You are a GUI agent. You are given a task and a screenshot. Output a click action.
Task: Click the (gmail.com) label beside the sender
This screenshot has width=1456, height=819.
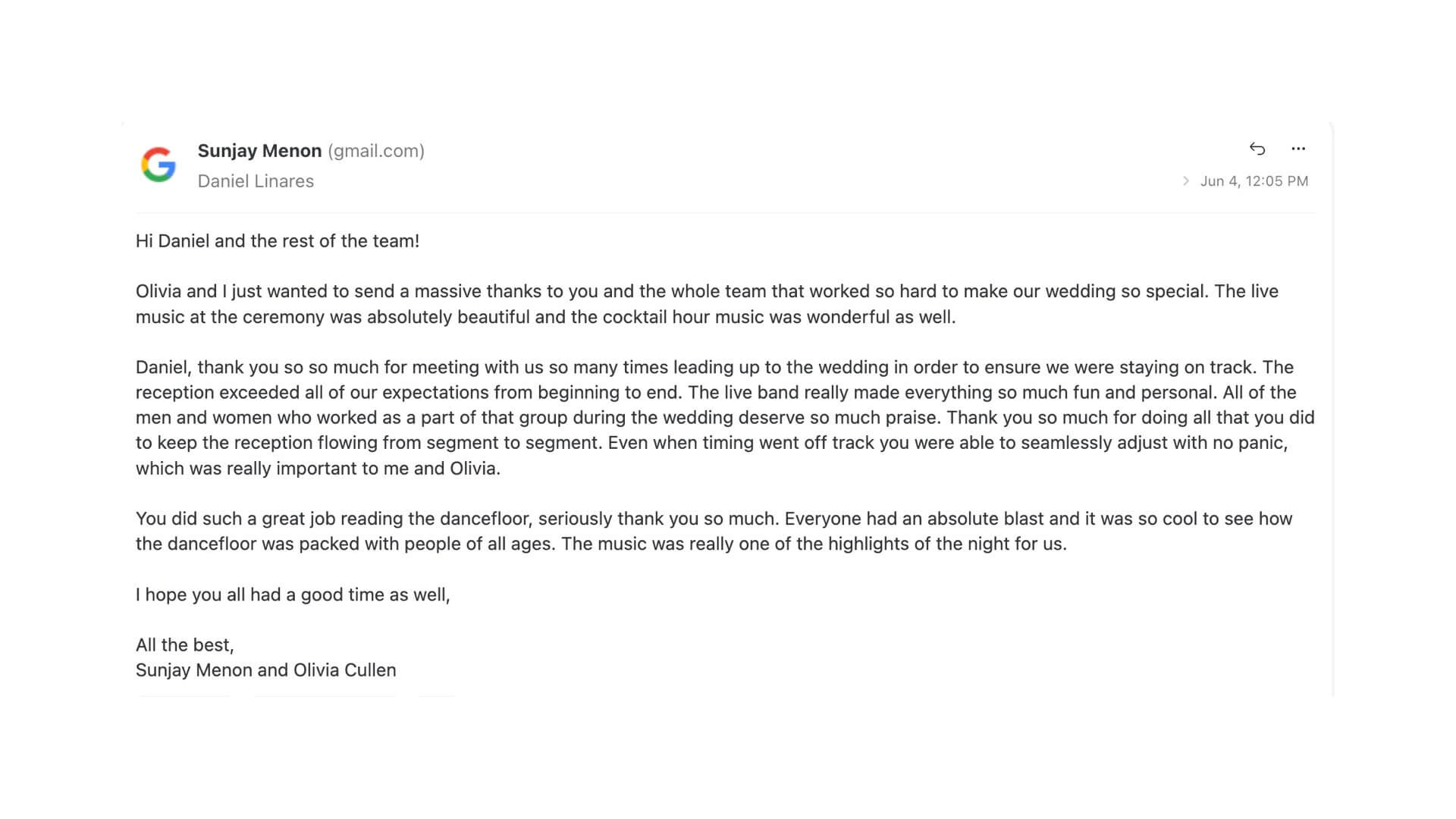click(x=375, y=150)
